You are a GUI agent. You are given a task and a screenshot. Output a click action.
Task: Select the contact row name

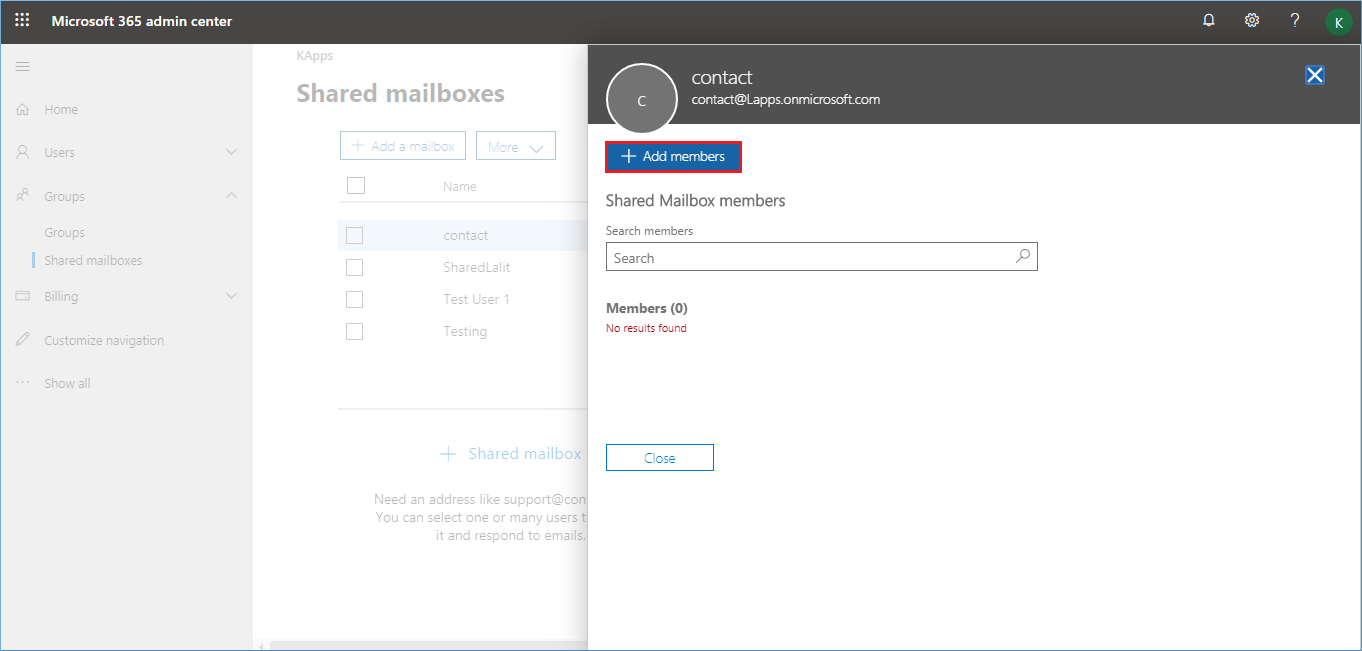tap(466, 235)
